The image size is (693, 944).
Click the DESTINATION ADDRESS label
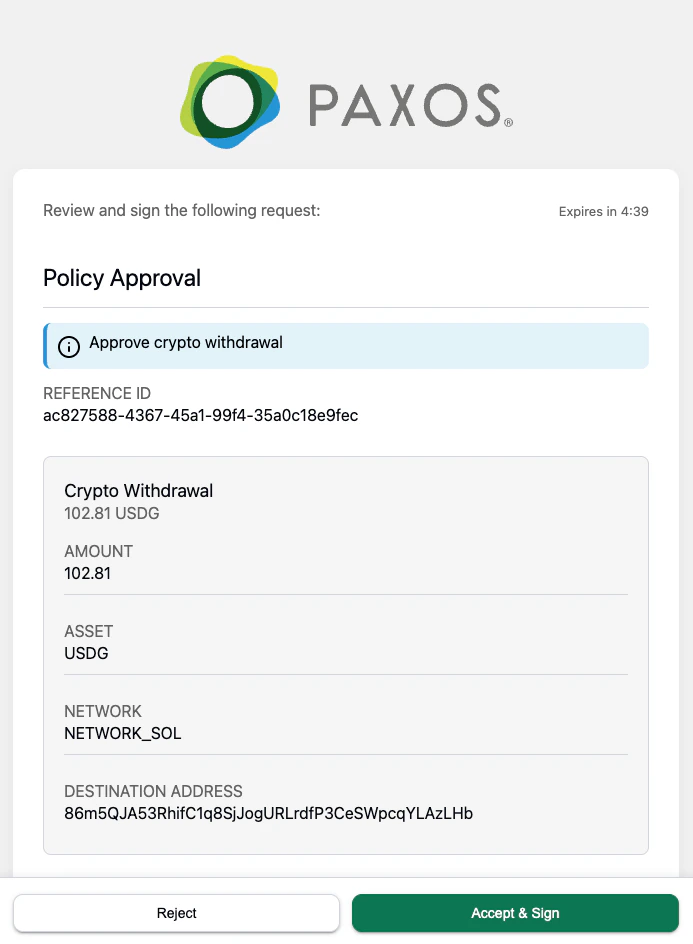pos(154,791)
